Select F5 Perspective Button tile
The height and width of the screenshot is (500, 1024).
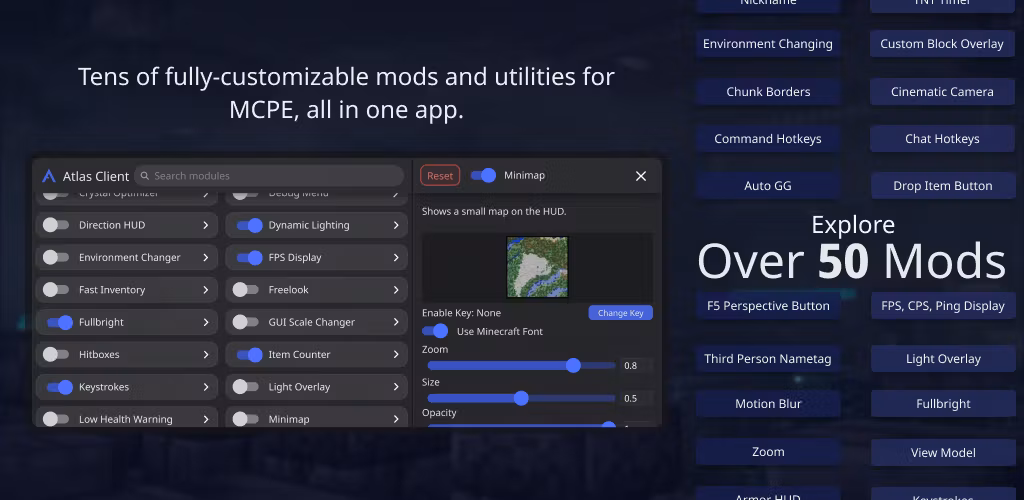[768, 305]
